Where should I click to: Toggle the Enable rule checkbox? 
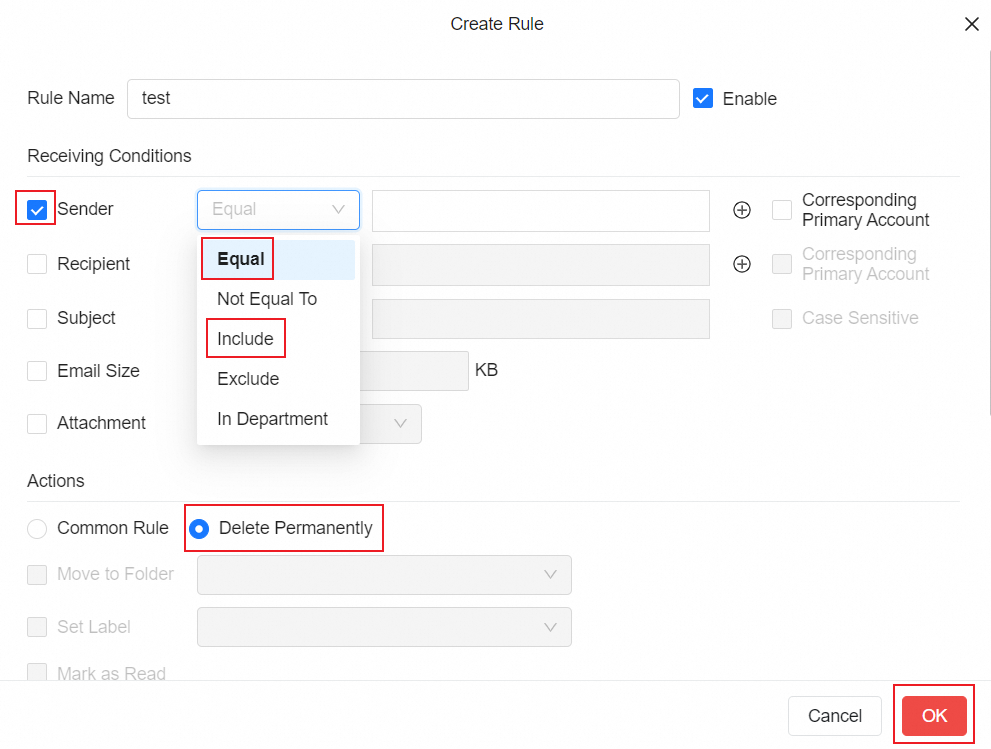point(703,98)
